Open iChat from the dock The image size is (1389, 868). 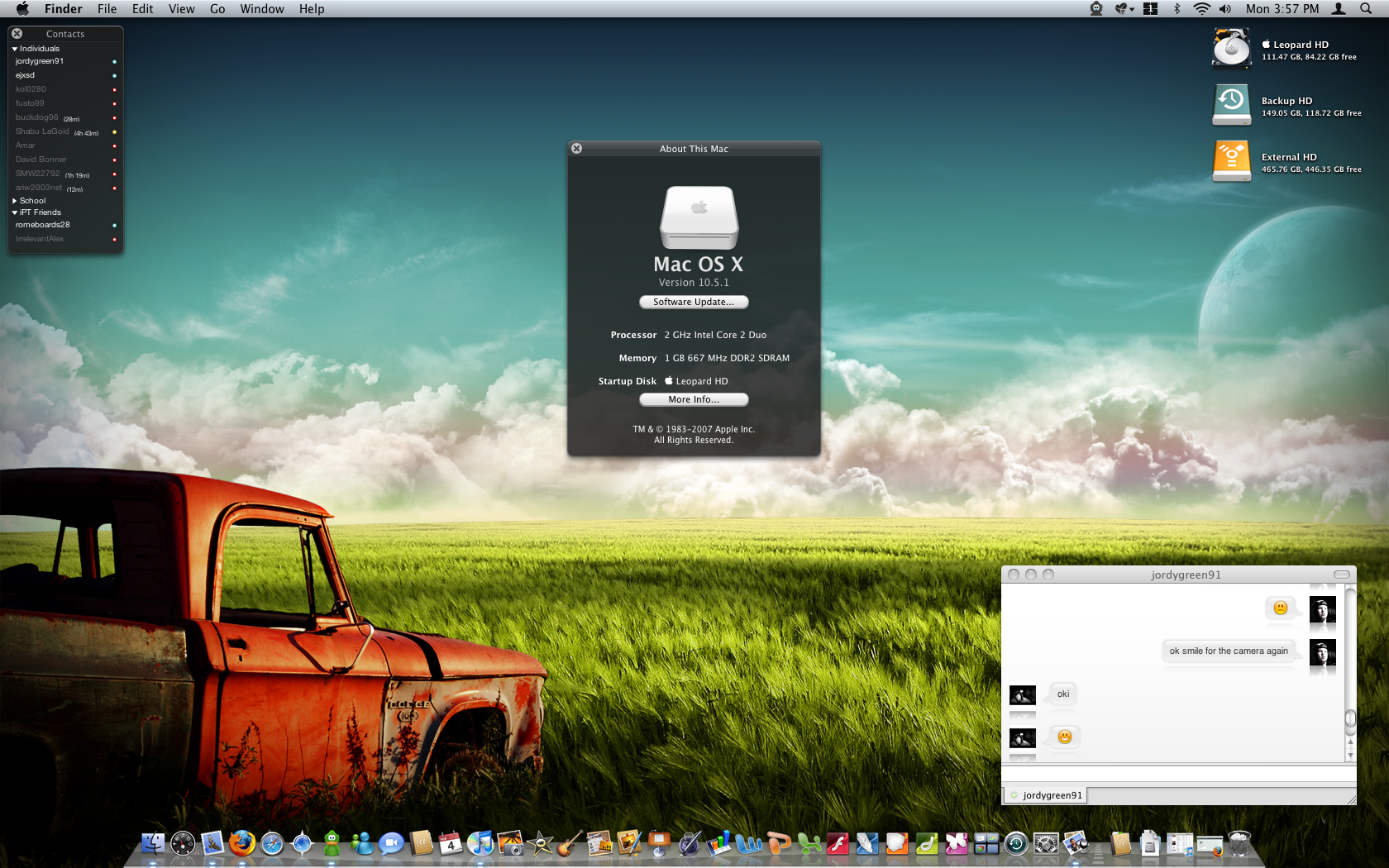click(391, 843)
